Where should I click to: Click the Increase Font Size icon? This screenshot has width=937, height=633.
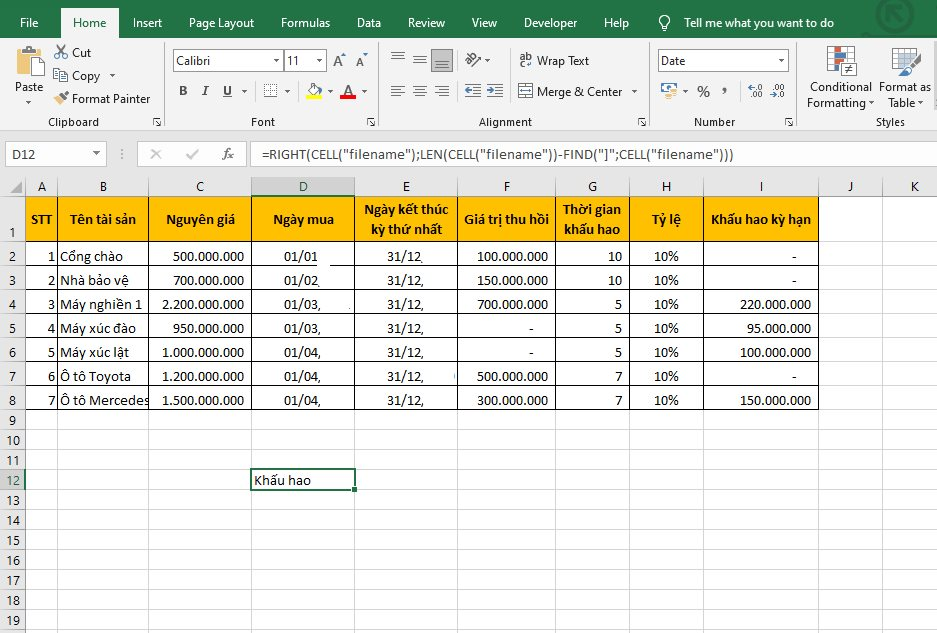pyautogui.click(x=339, y=61)
